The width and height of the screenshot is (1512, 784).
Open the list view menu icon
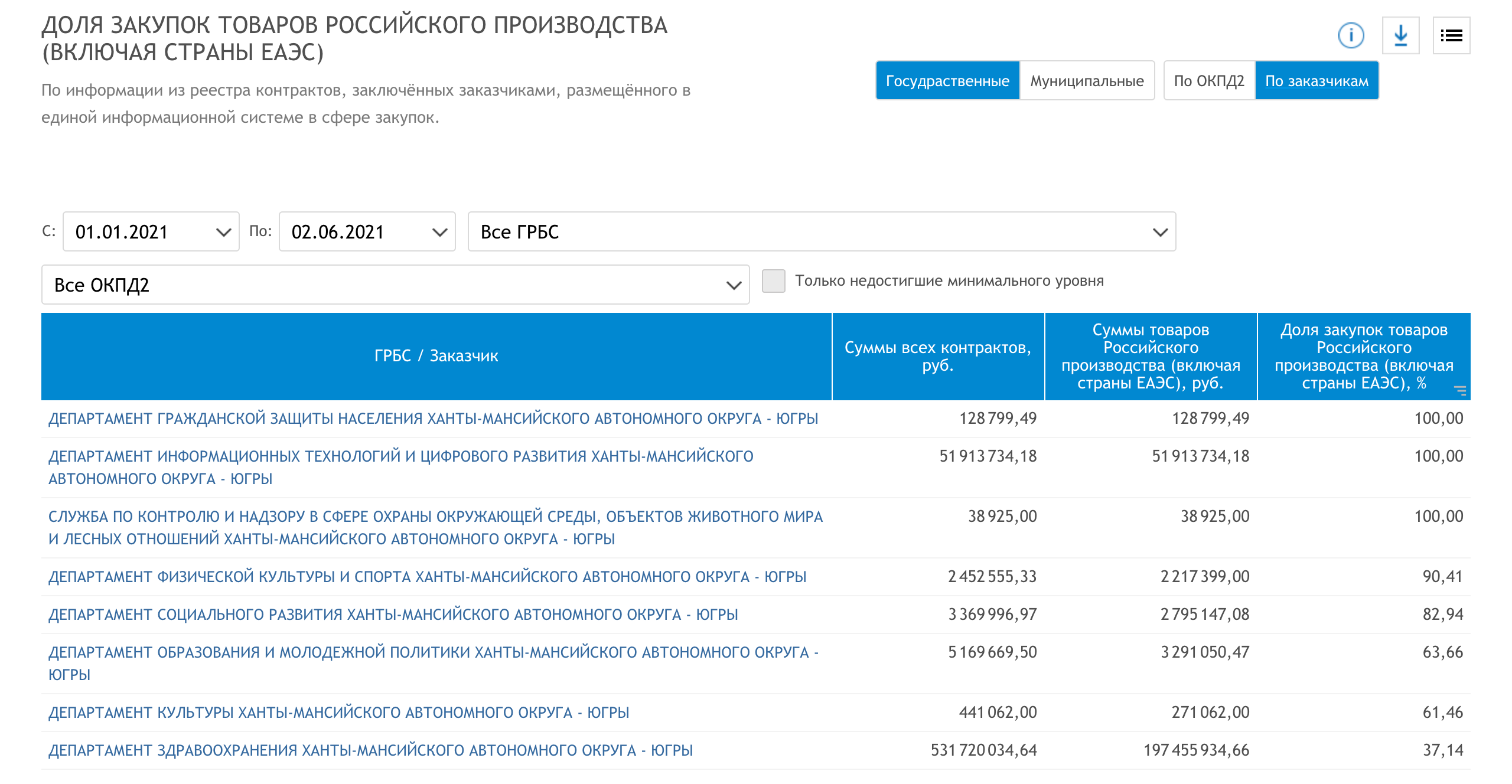[1451, 35]
